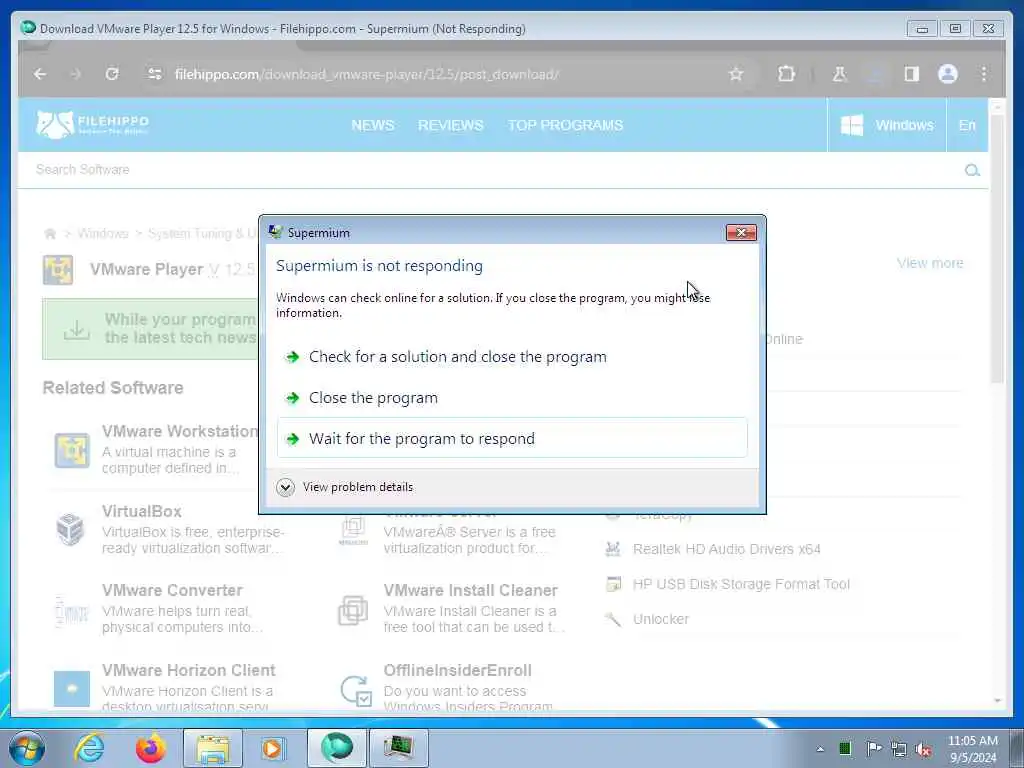Image resolution: width=1024 pixels, height=768 pixels.
Task: Open the VMware Workstation link
Action: tap(180, 431)
